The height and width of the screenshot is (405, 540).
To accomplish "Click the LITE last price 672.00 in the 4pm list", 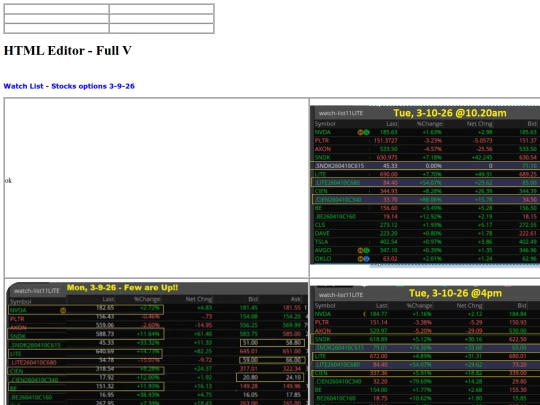I will tap(378, 356).
